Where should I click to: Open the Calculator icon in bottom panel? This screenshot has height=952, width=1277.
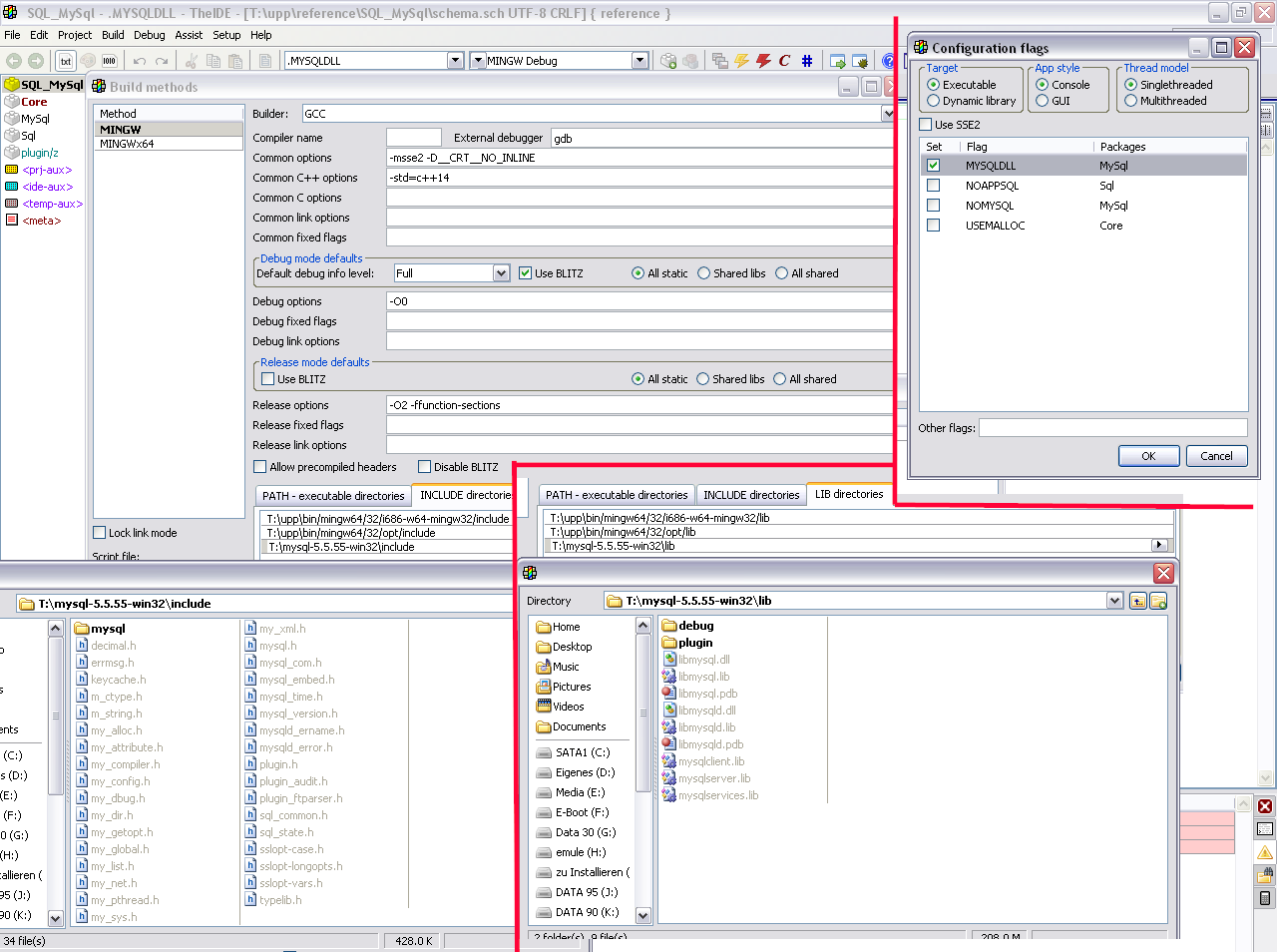click(x=1265, y=898)
